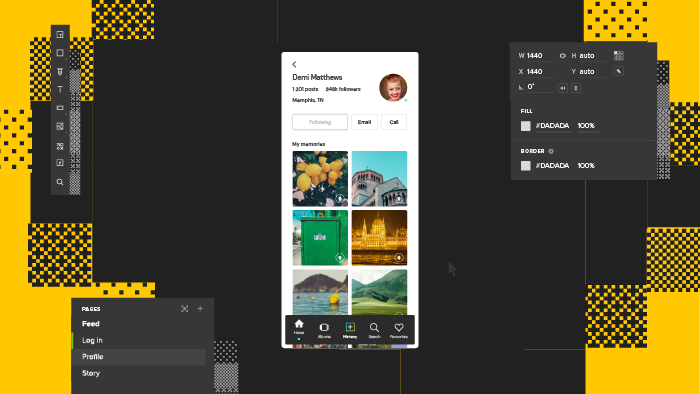Toggle aspect ratio lock between W and H
Screen dimensions: 700x394
(562, 56)
